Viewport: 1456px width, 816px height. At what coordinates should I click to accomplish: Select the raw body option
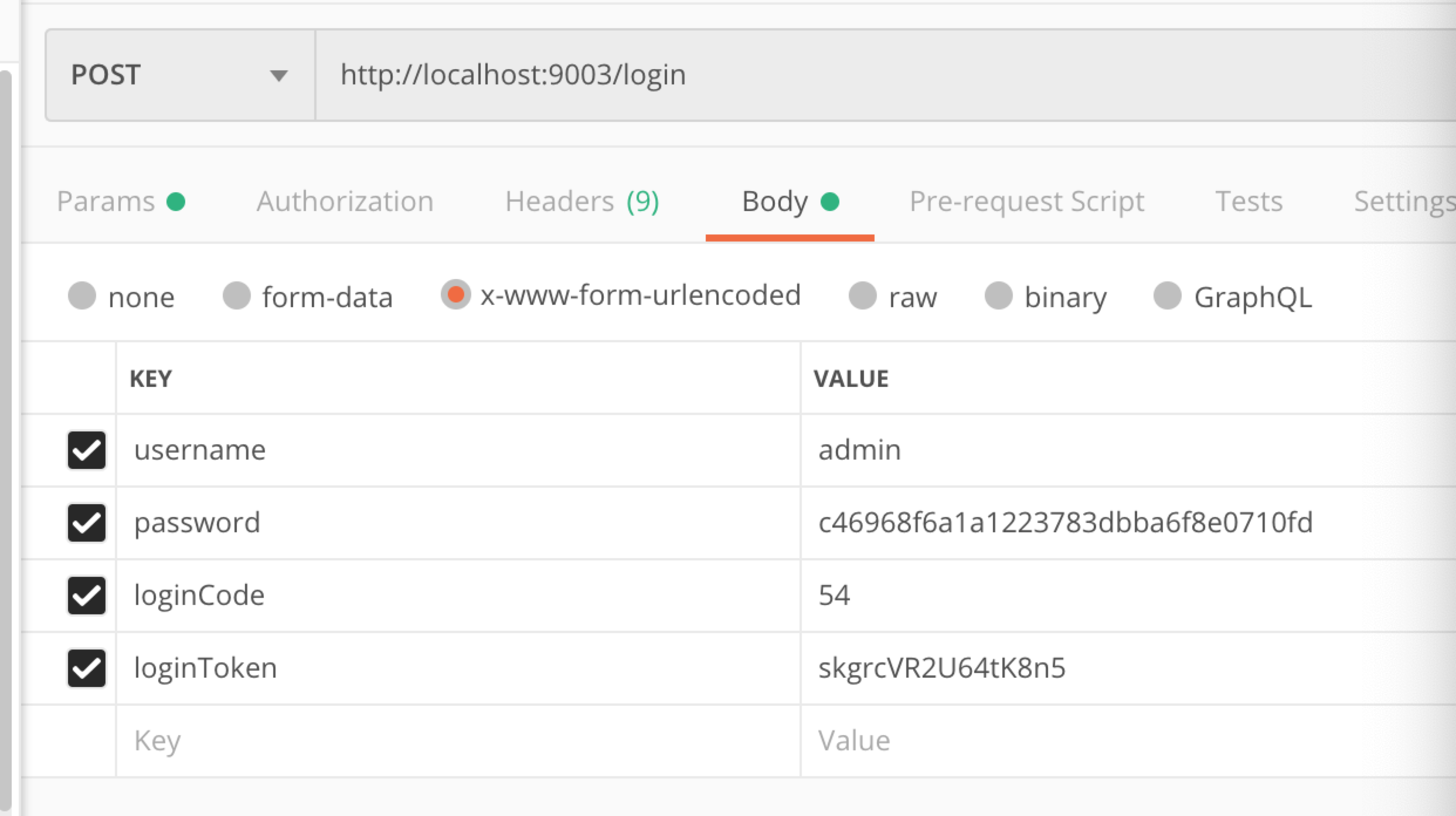863,295
